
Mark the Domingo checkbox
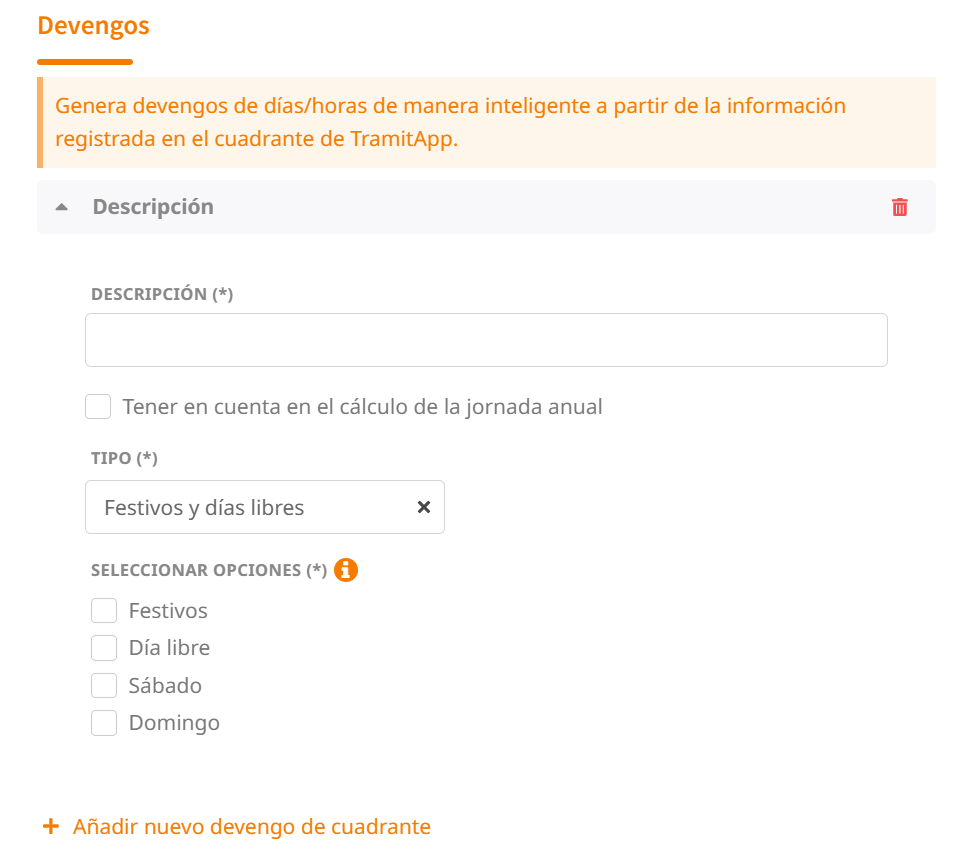[104, 722]
